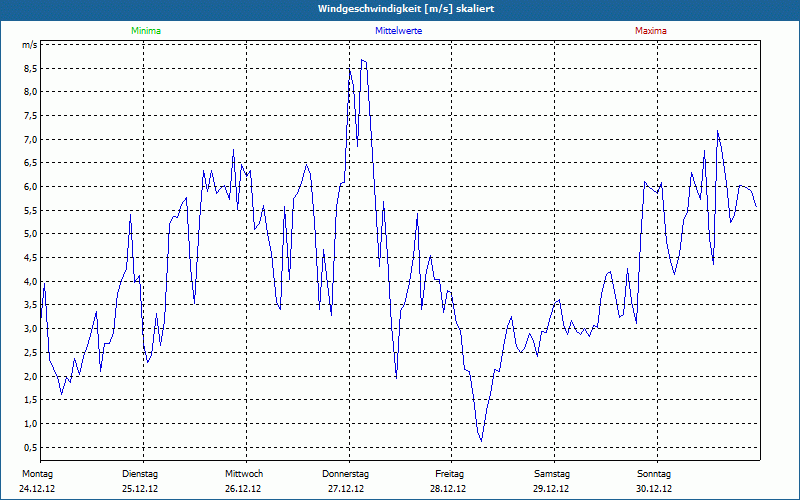Click the chart title Windgeschwindigkeit [m/s] skaliert
Viewport: 800px width, 500px height.
point(406,9)
